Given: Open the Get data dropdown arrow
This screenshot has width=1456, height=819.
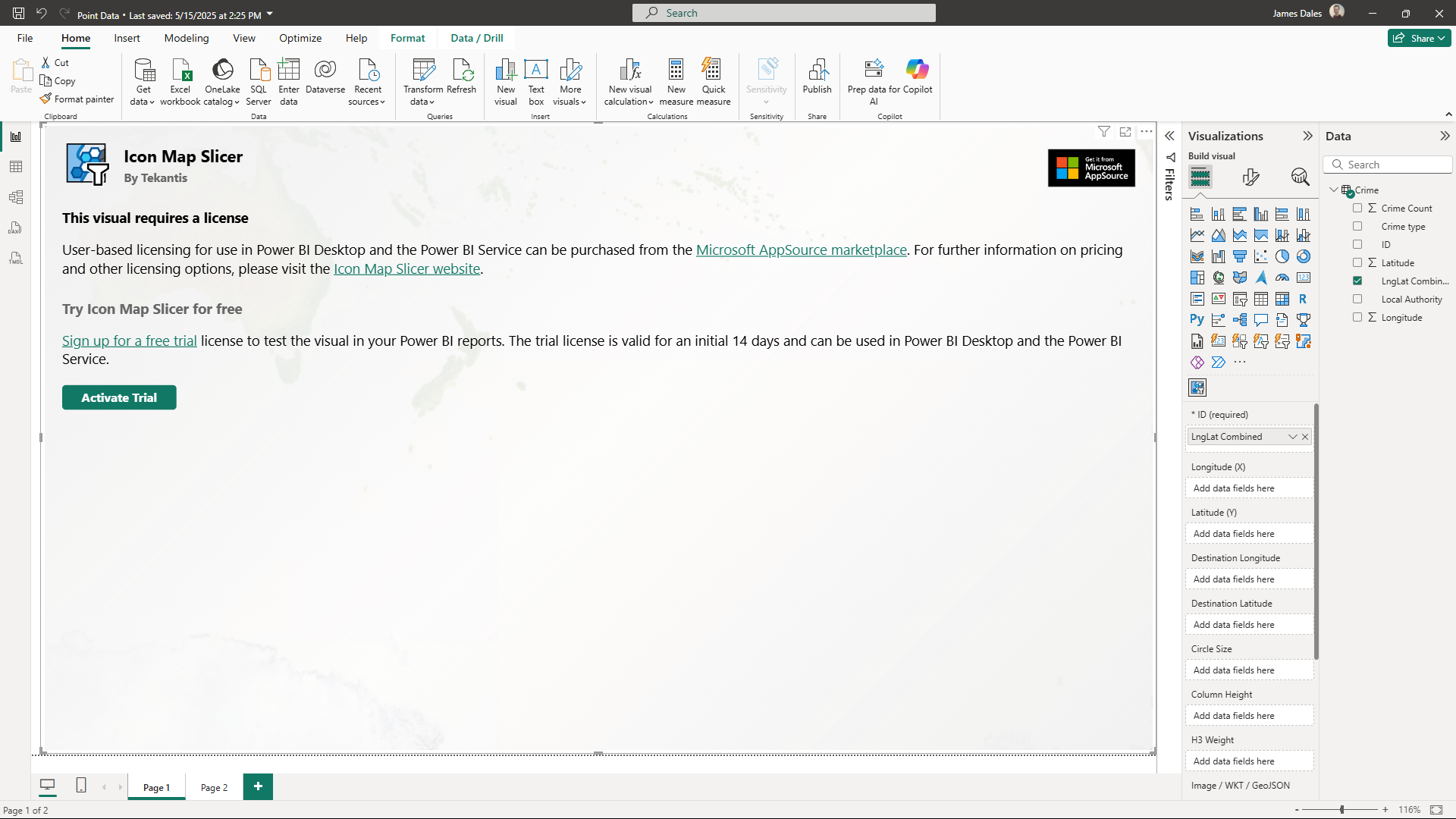Looking at the screenshot, I should (x=152, y=102).
